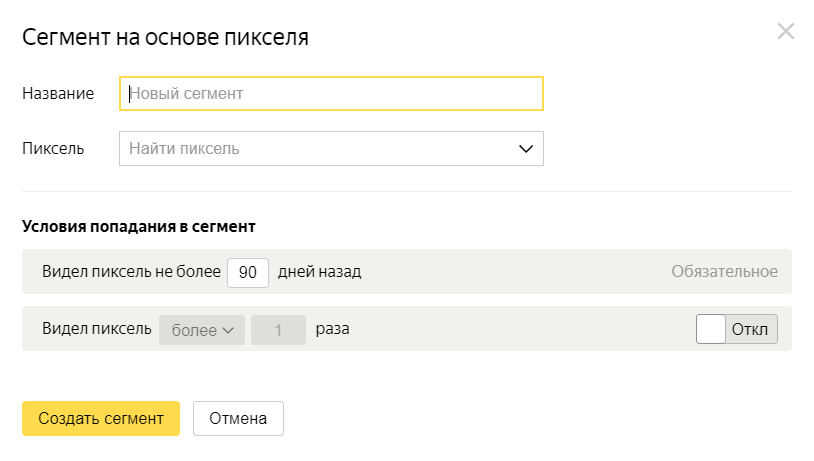
Task: Click the white knob of the switch
Action: [x=711, y=329]
